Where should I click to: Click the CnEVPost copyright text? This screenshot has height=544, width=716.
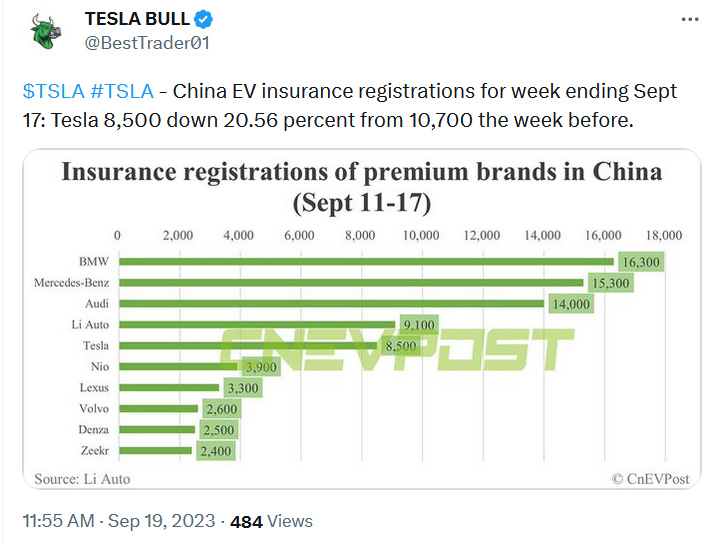click(650, 479)
